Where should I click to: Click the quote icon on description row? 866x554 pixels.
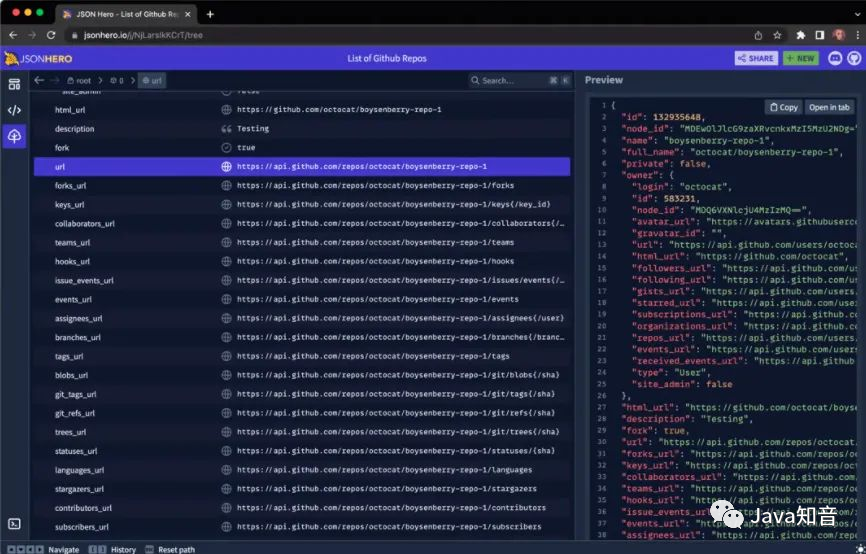(x=226, y=129)
